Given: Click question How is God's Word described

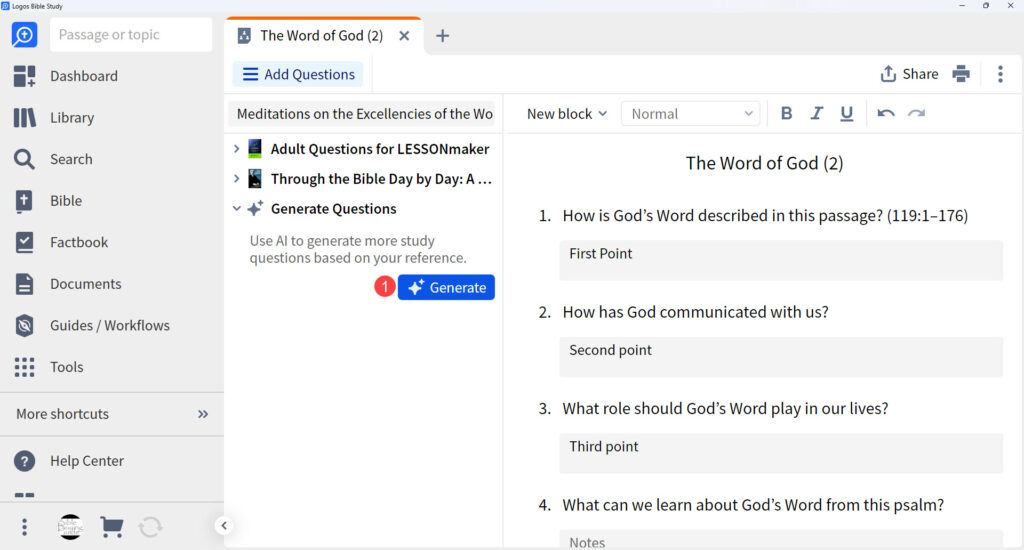Looking at the screenshot, I should 765,216.
